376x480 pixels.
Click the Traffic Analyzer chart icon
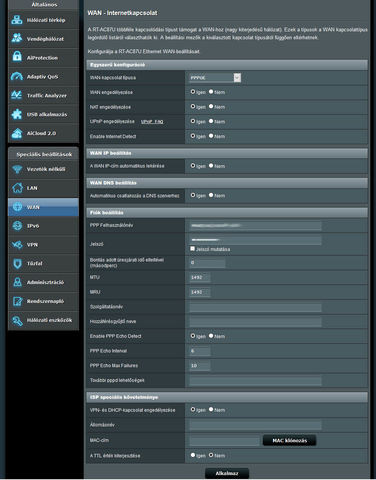coord(17,95)
